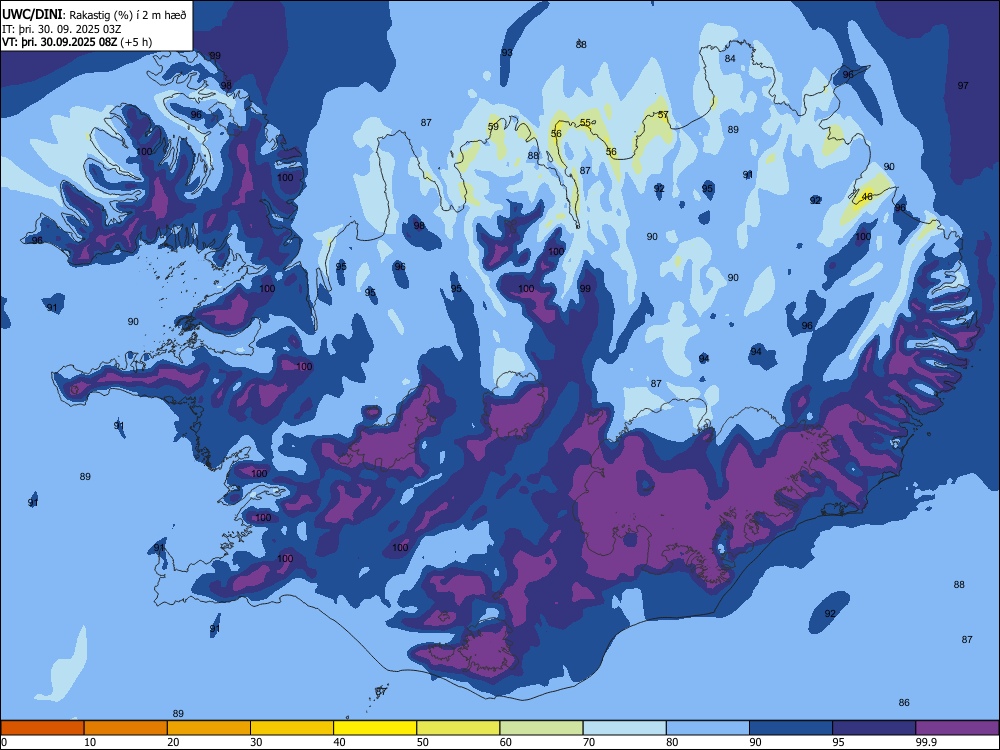
Task: Click the value 97 at the right edge
Action: click(x=963, y=85)
